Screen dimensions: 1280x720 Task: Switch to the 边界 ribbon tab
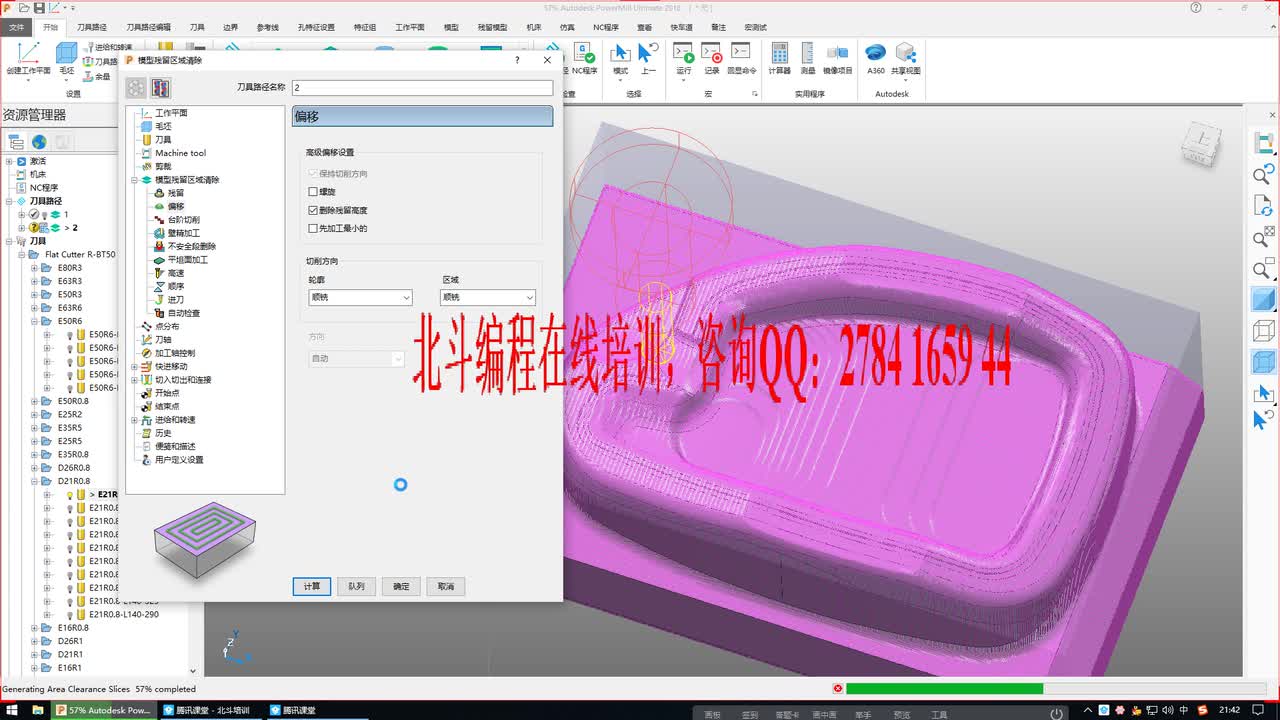point(231,27)
